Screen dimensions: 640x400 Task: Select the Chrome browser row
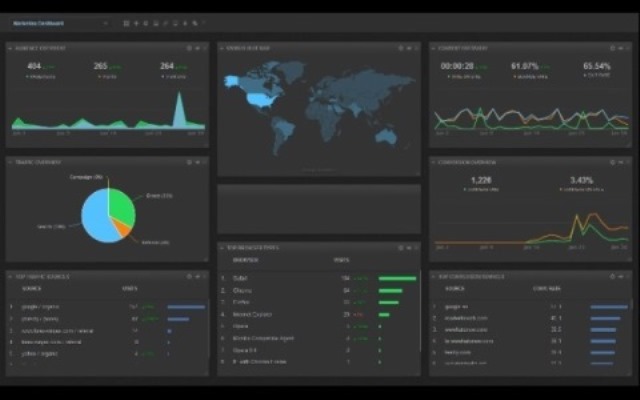click(x=319, y=291)
